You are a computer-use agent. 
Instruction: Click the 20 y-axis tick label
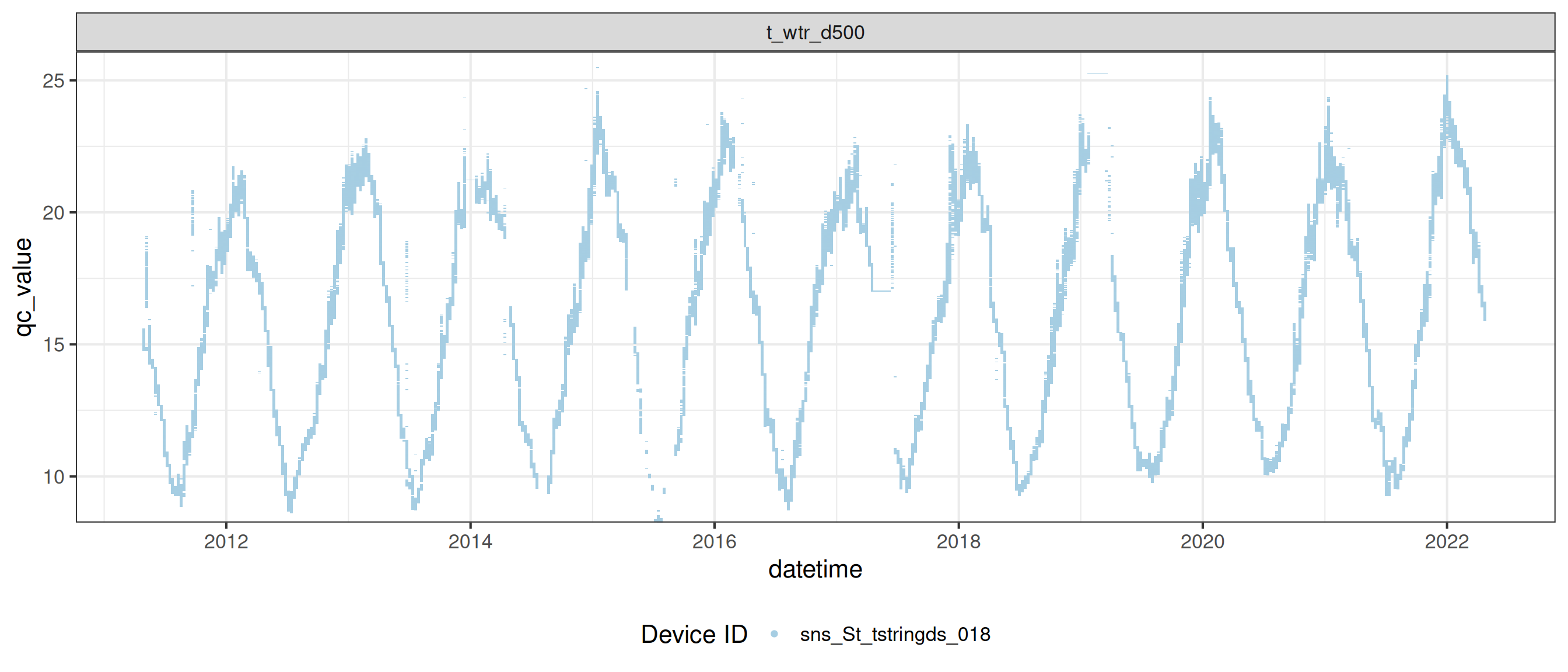[x=54, y=212]
